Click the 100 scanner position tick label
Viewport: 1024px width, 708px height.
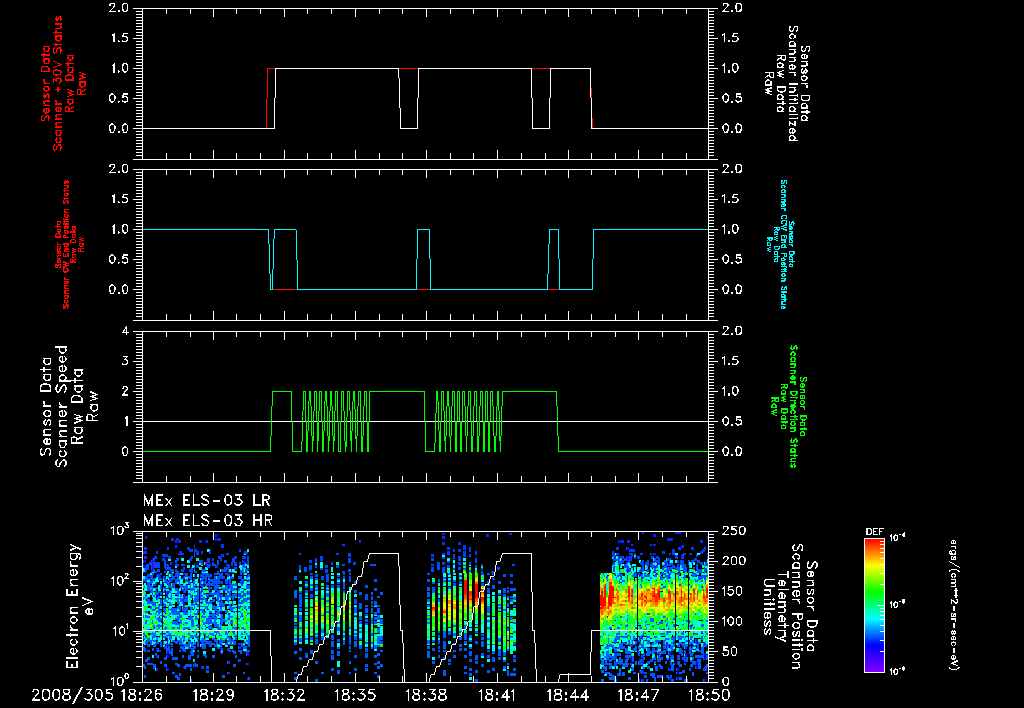tap(734, 621)
